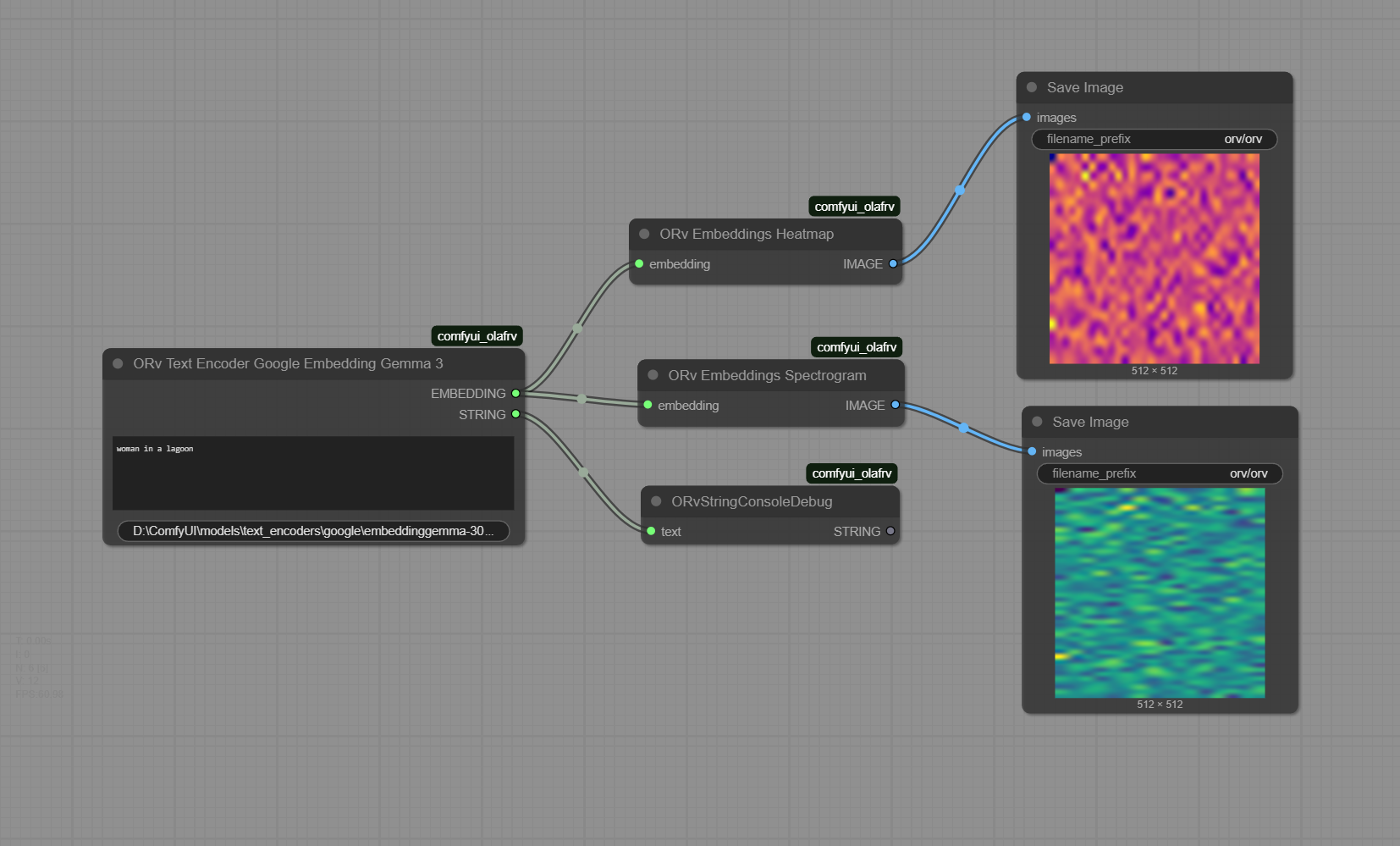
Task: Click the EMBEDDING output socket on Text Encoder
Action: 515,393
